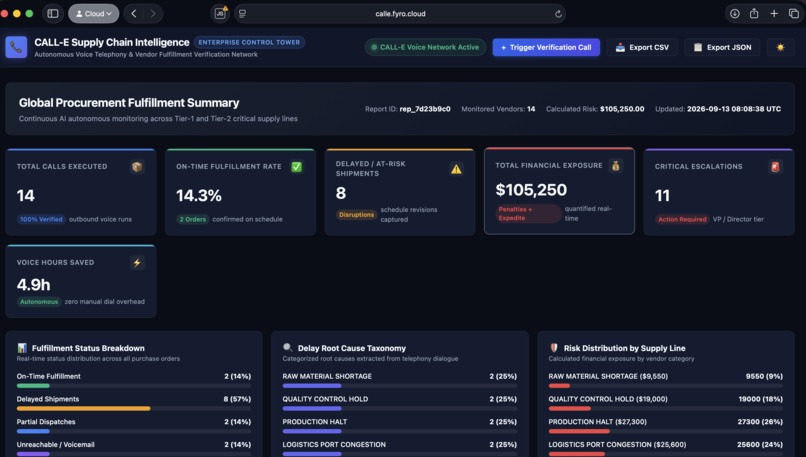Click the Global Procurement Fulfillment Summary heading
Image resolution: width=806 pixels, height=457 pixels.
pos(129,103)
